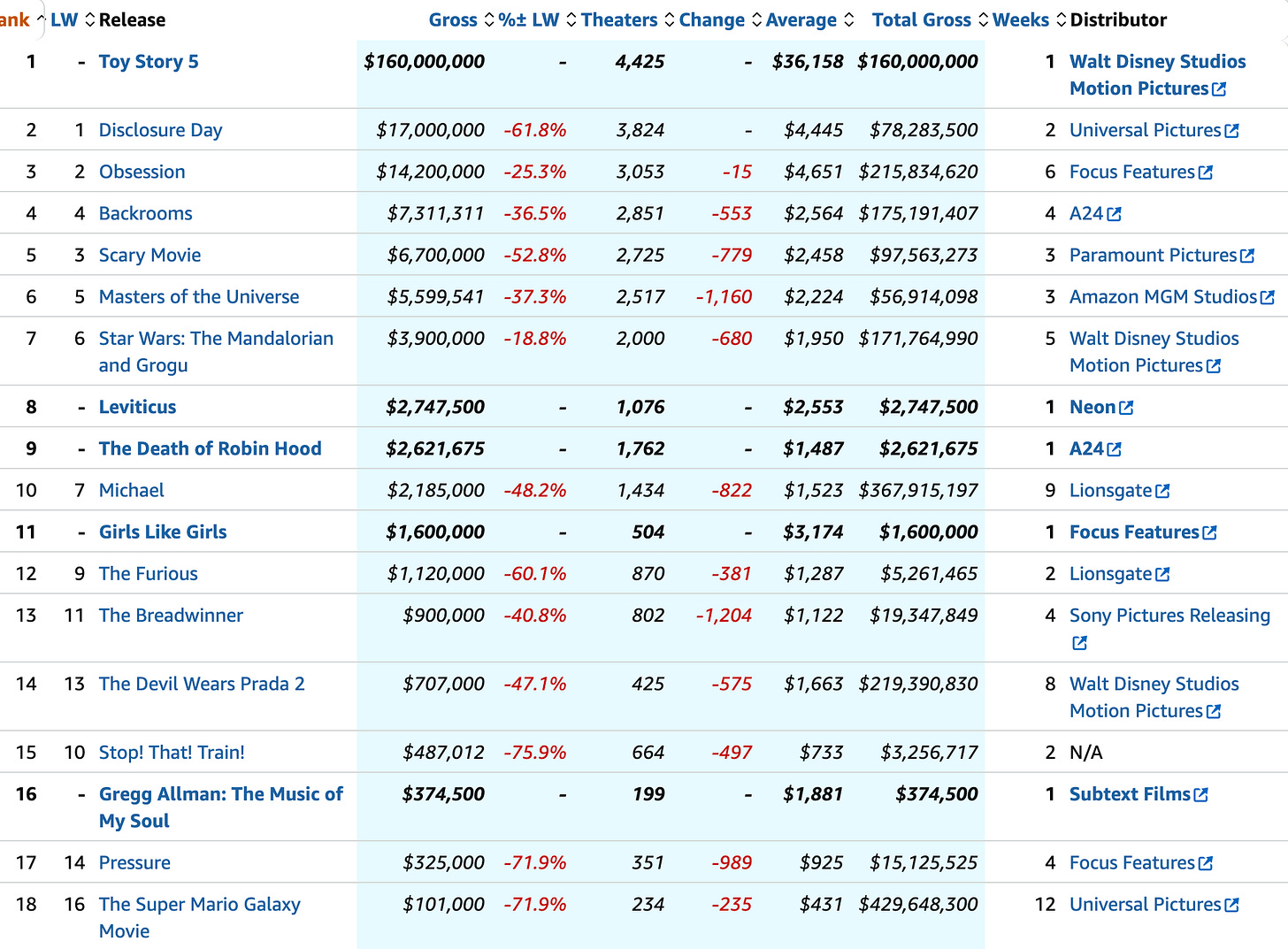The width and height of the screenshot is (1288, 949).
Task: Click total gross $367,915,197 for Michael
Action: tap(918, 490)
